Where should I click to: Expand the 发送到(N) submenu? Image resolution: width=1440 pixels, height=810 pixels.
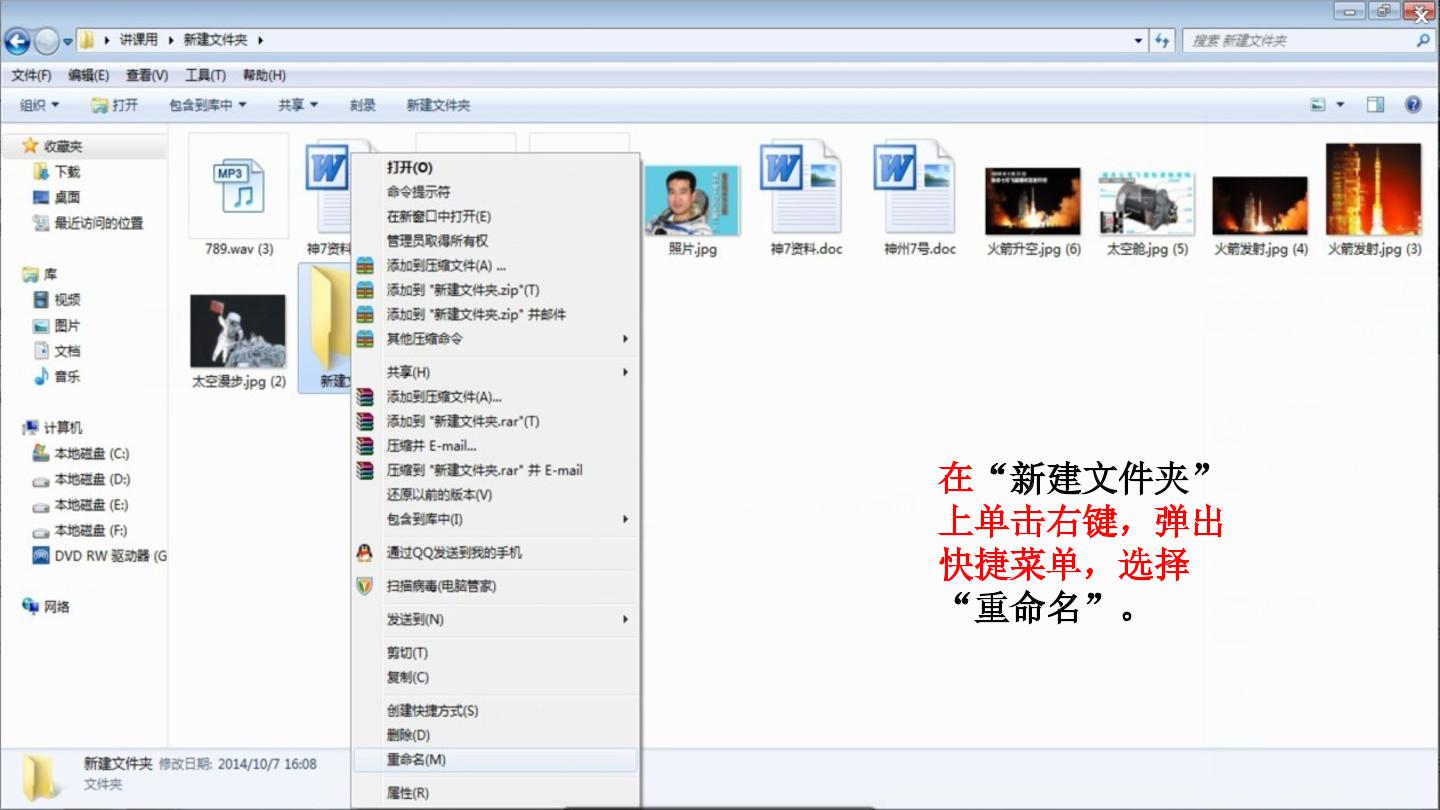[496, 620]
